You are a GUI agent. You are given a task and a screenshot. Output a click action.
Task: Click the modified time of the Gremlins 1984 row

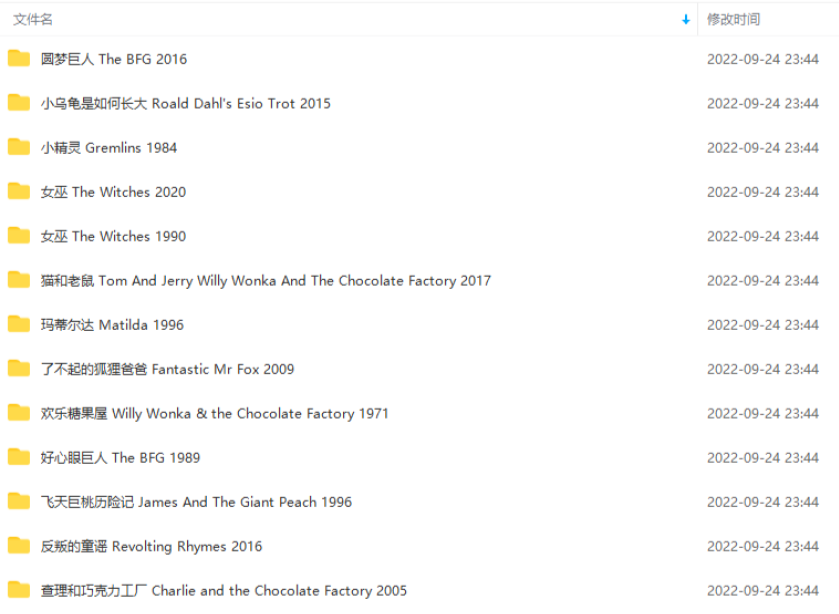pyautogui.click(x=763, y=148)
